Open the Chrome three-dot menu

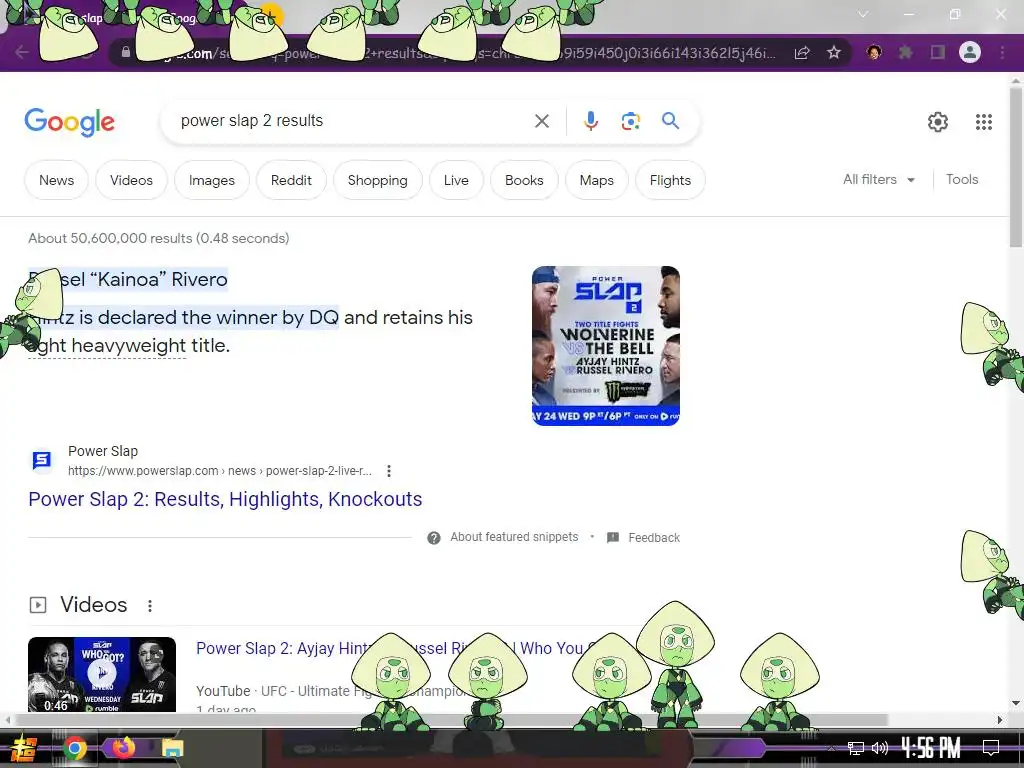(1002, 52)
